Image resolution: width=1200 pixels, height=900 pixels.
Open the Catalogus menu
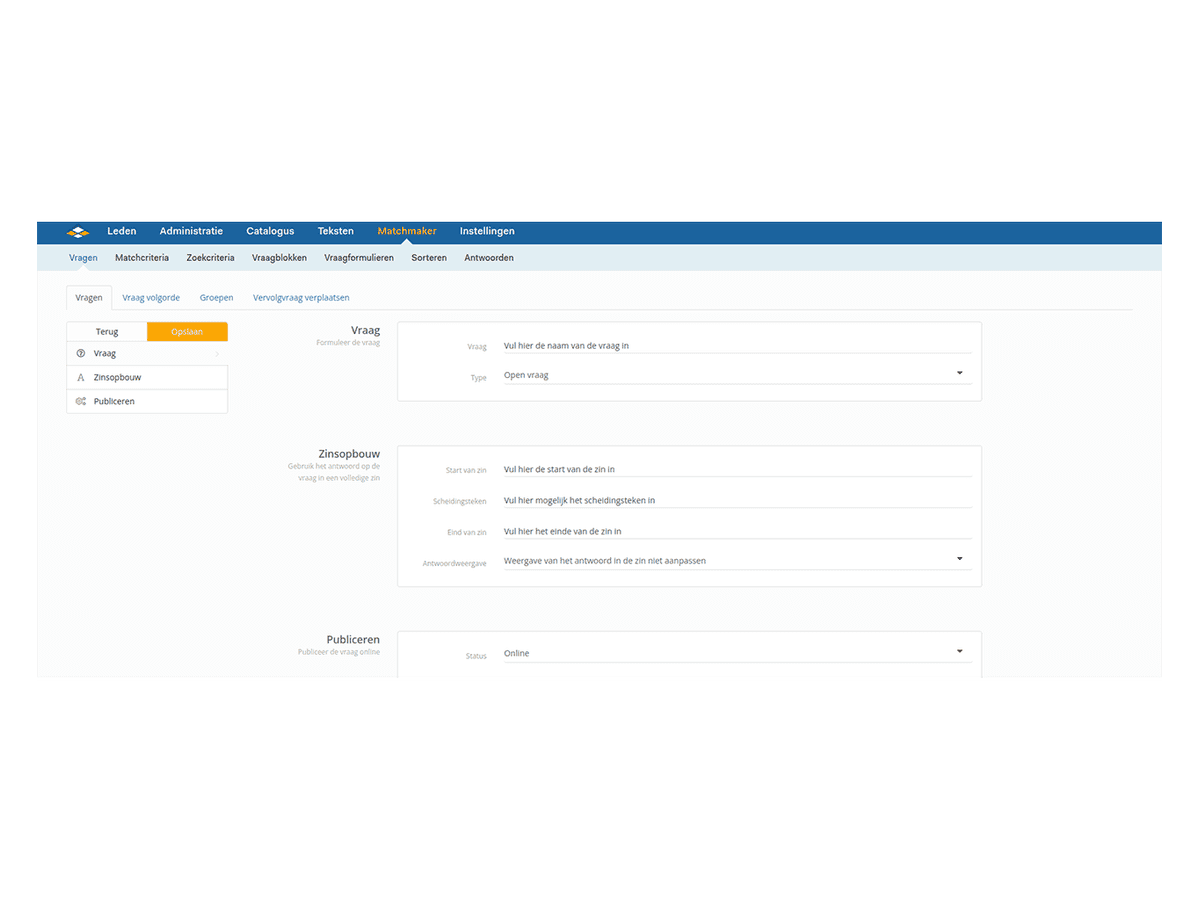270,231
